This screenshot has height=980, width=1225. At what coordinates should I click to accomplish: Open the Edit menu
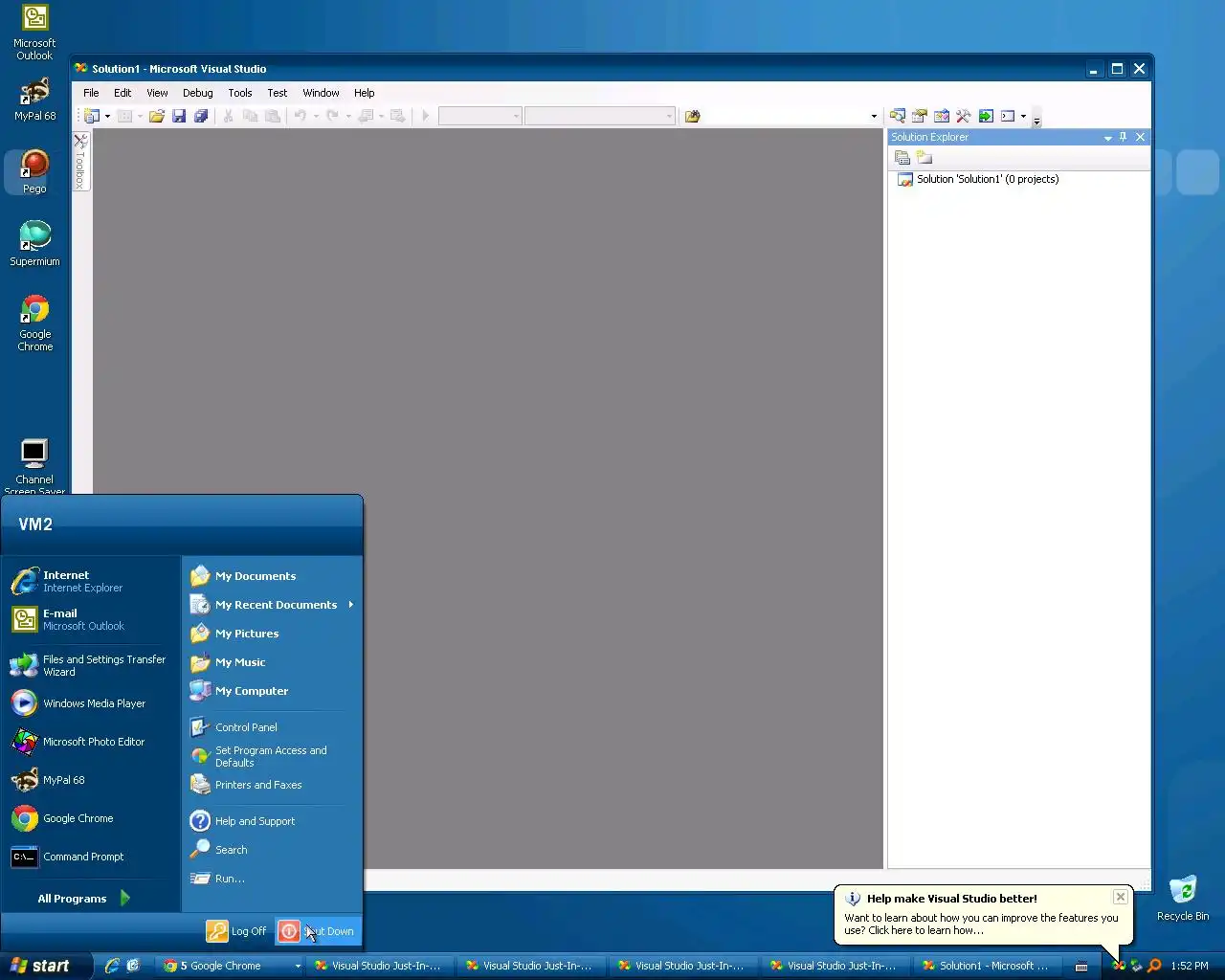[122, 93]
